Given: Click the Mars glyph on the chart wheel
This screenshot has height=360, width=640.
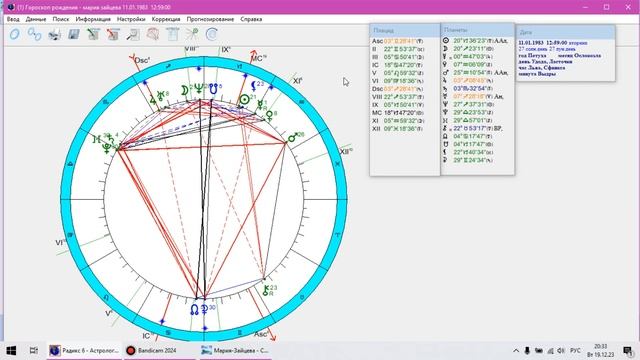Looking at the screenshot, I should point(292,138).
